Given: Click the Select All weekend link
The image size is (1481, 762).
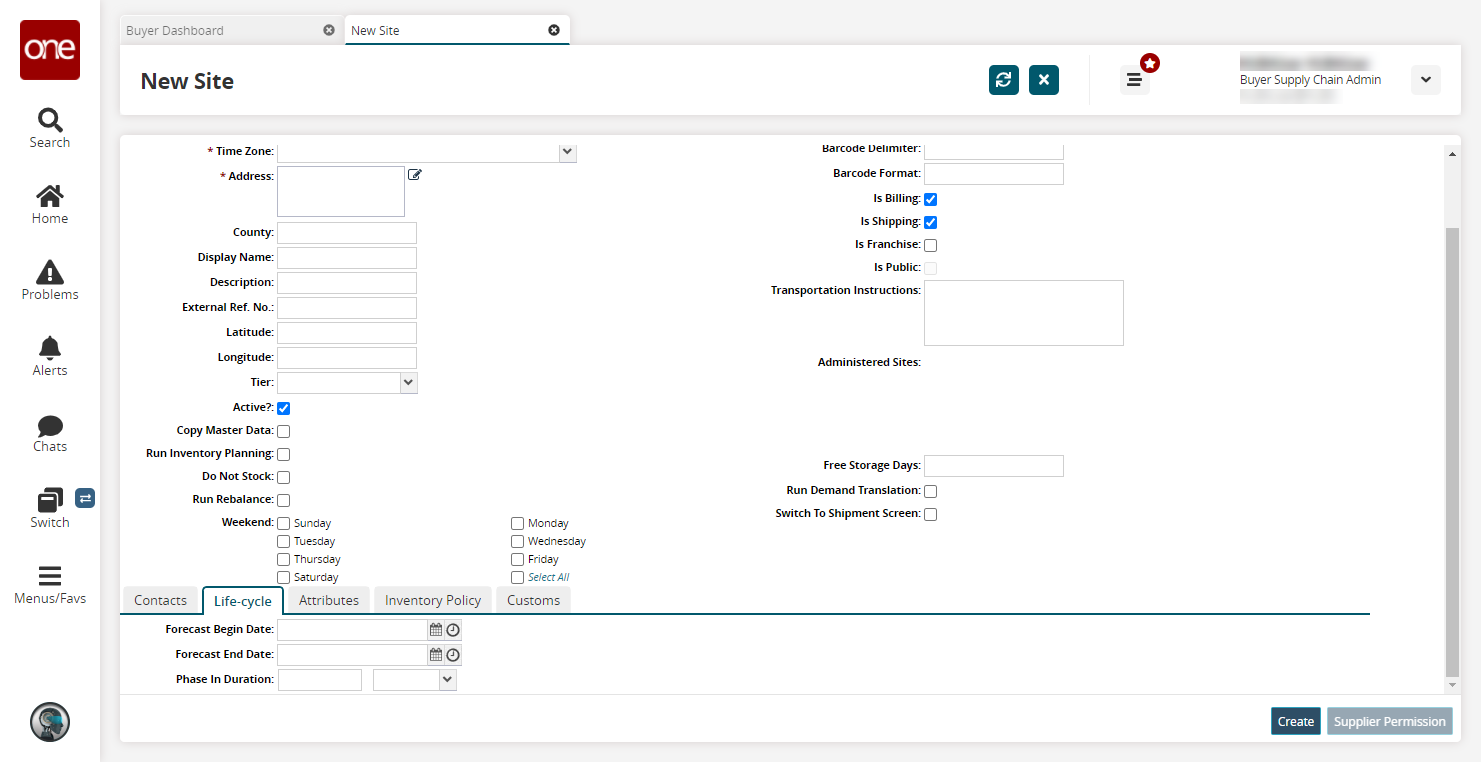Looking at the screenshot, I should tap(548, 578).
